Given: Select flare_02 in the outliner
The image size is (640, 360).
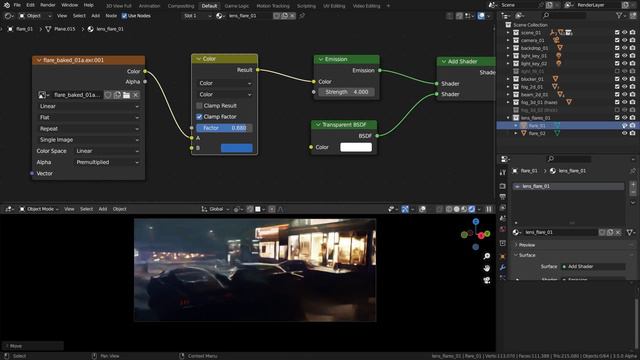Looking at the screenshot, I should click(x=537, y=133).
